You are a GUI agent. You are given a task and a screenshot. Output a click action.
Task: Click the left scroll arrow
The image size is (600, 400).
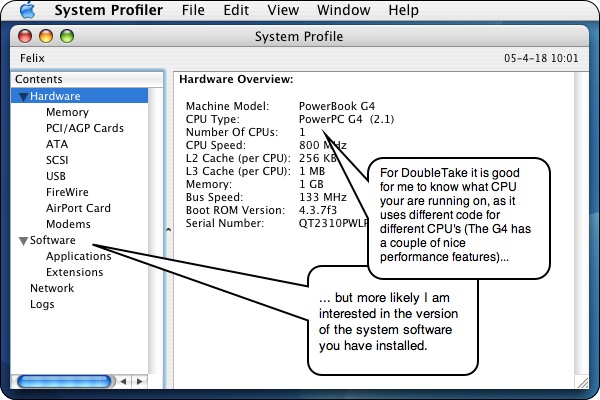[123, 381]
